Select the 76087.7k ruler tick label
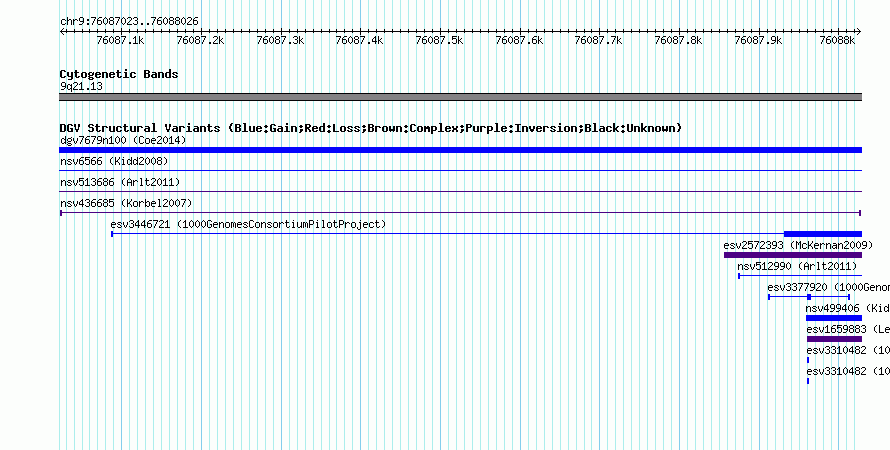Image resolution: width=890 pixels, height=450 pixels. [599, 41]
